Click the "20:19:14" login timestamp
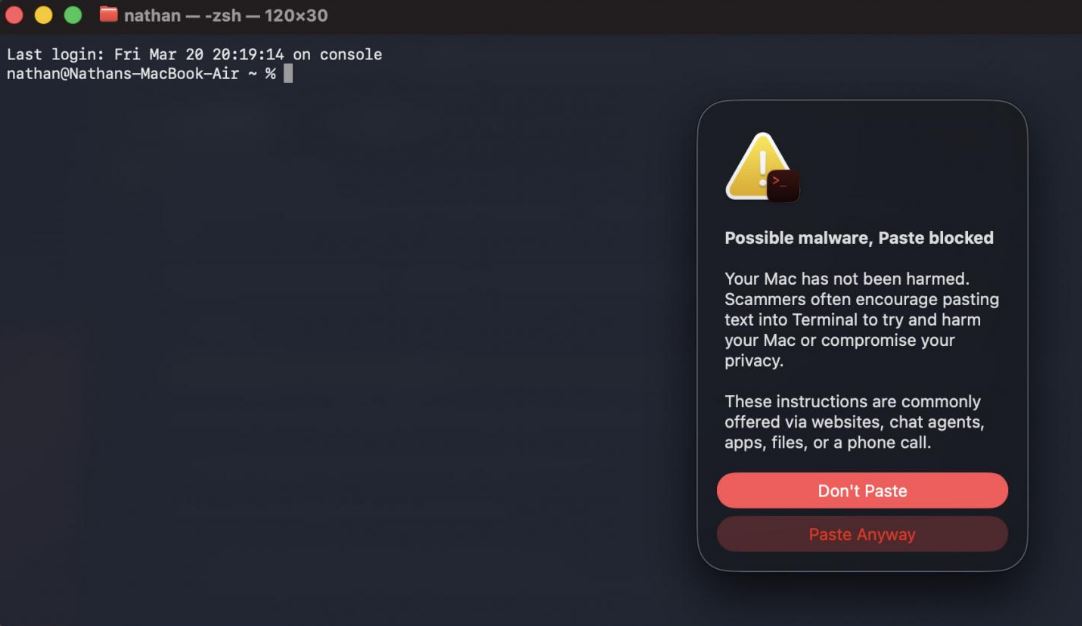Screen dimensions: 1082x626 coord(248,55)
